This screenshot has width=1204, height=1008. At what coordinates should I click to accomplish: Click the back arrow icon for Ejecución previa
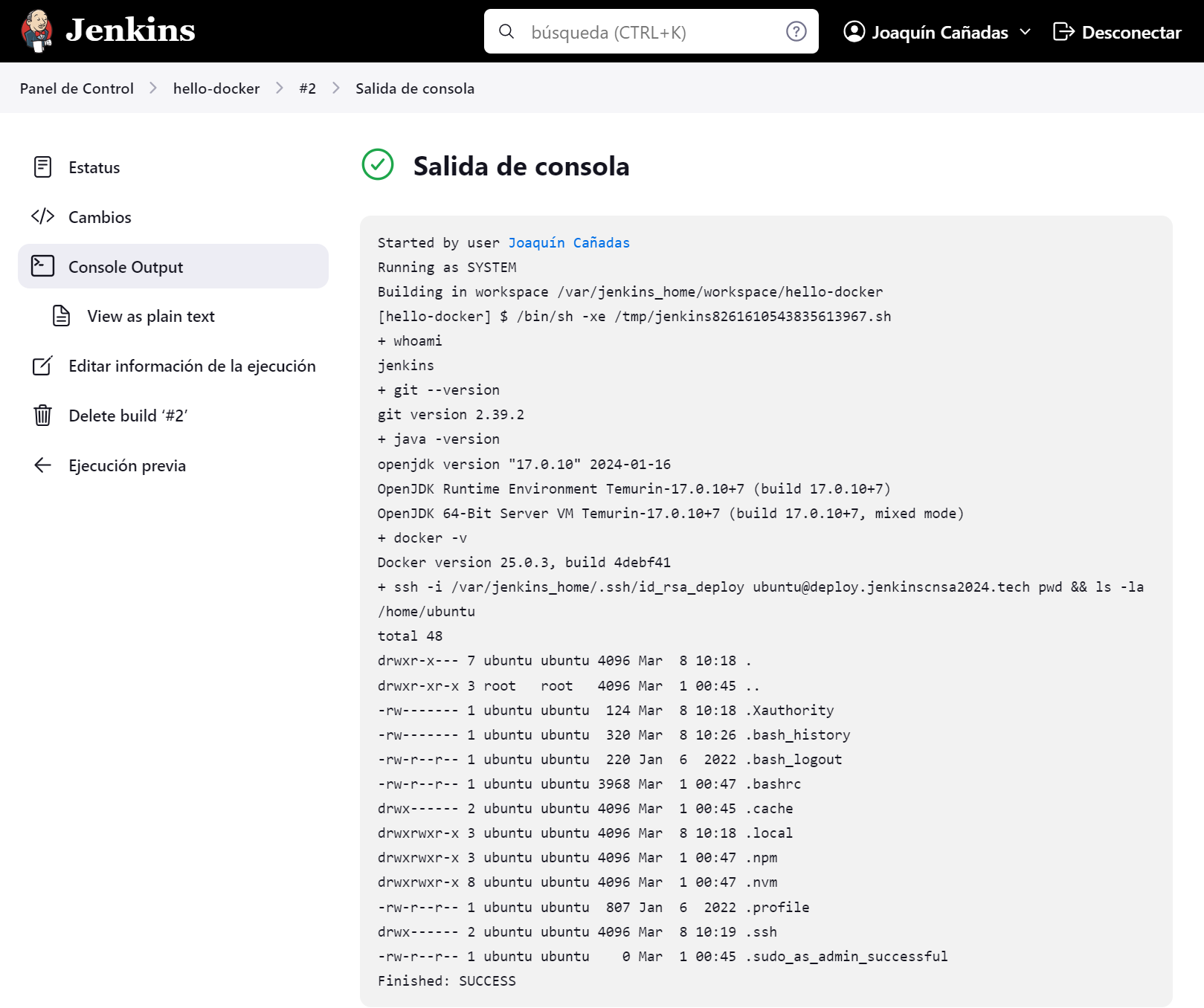42,465
